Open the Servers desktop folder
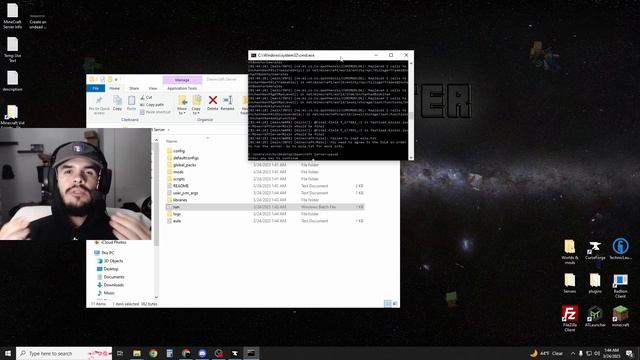This screenshot has height=360, width=640. coord(570,283)
